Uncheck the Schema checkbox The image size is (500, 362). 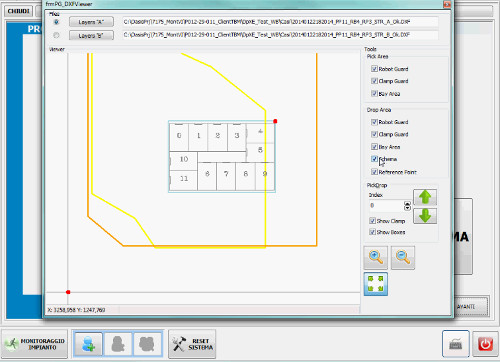[x=374, y=159]
